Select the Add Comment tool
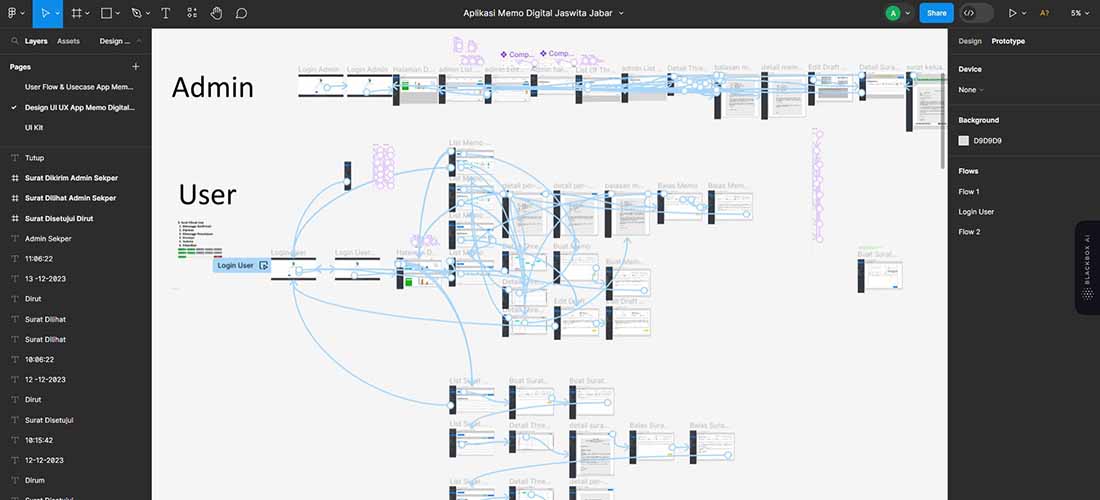Viewport: 1100px width, 500px height. pyautogui.click(x=241, y=13)
